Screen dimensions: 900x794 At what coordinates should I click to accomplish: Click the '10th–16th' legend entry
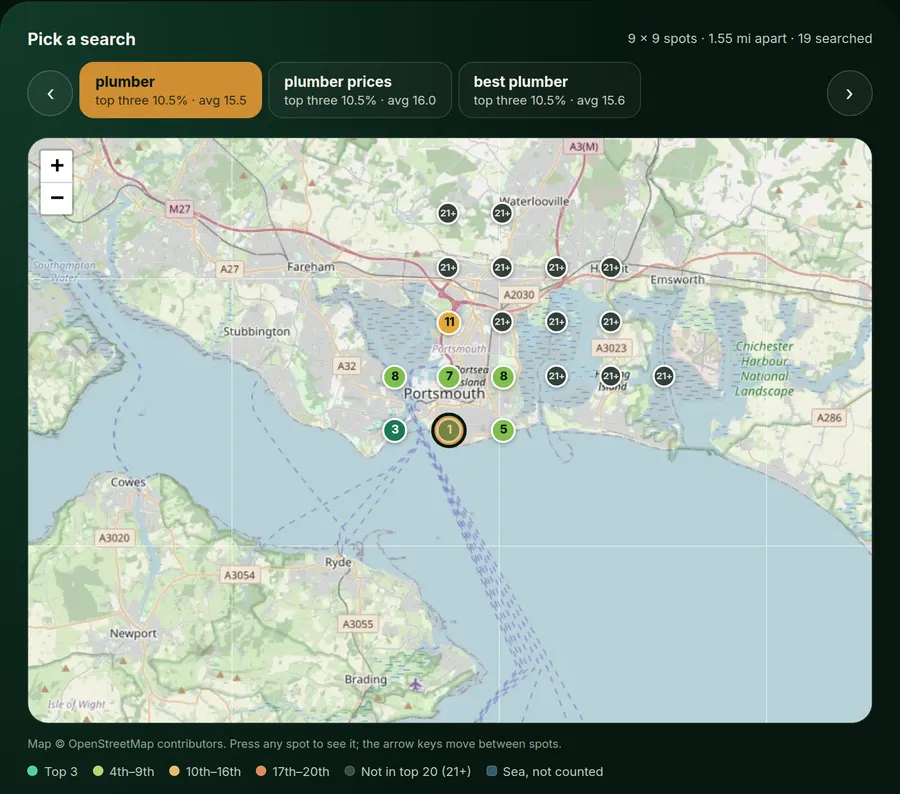(x=205, y=772)
